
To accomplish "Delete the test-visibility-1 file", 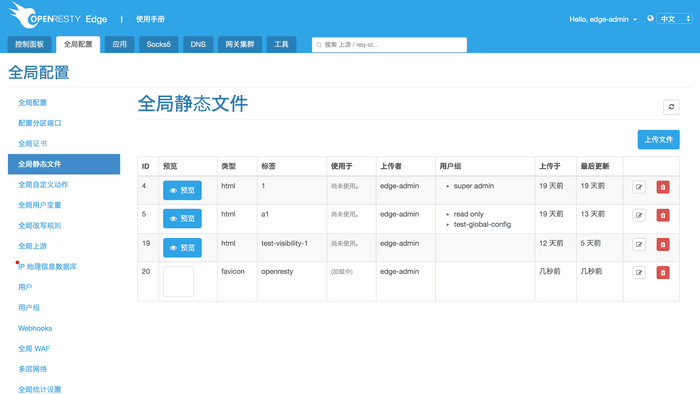I will click(x=663, y=244).
